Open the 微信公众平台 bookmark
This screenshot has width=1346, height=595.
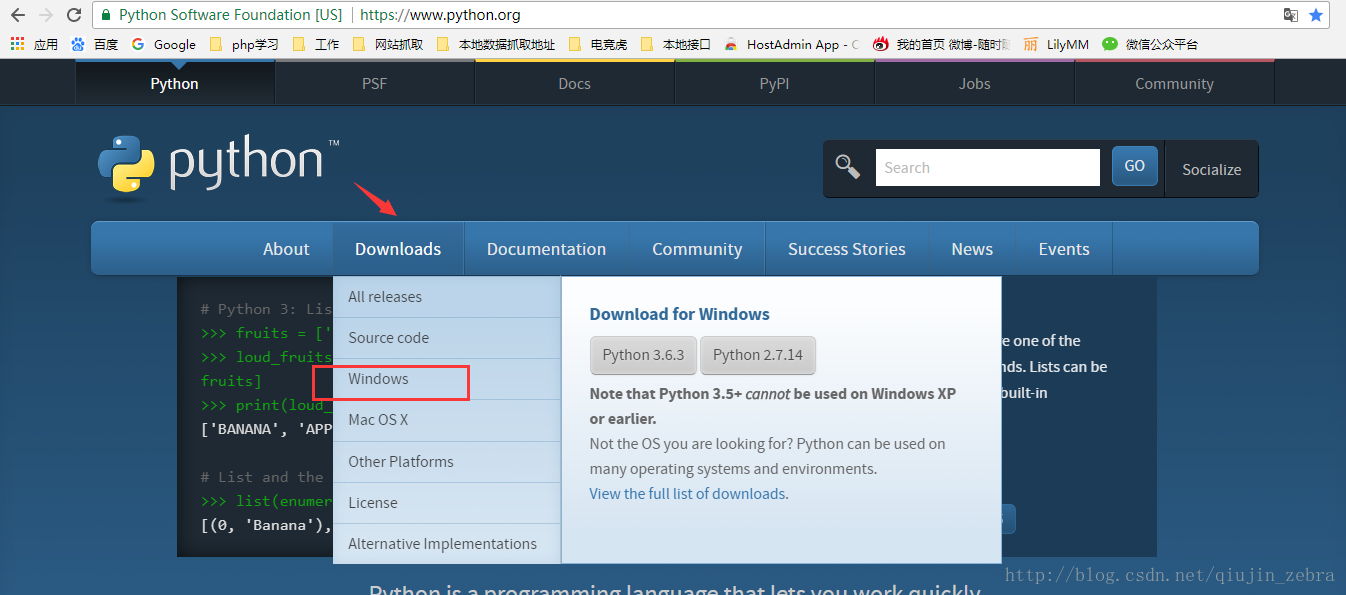tap(1150, 44)
